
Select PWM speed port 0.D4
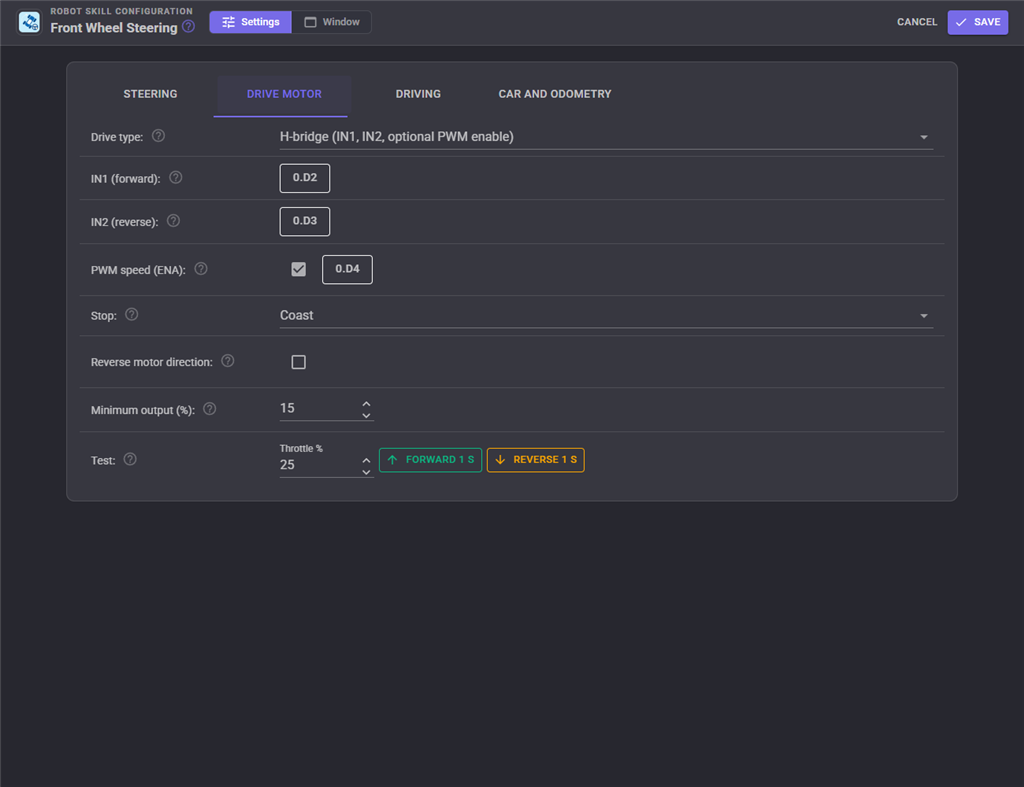pos(347,270)
